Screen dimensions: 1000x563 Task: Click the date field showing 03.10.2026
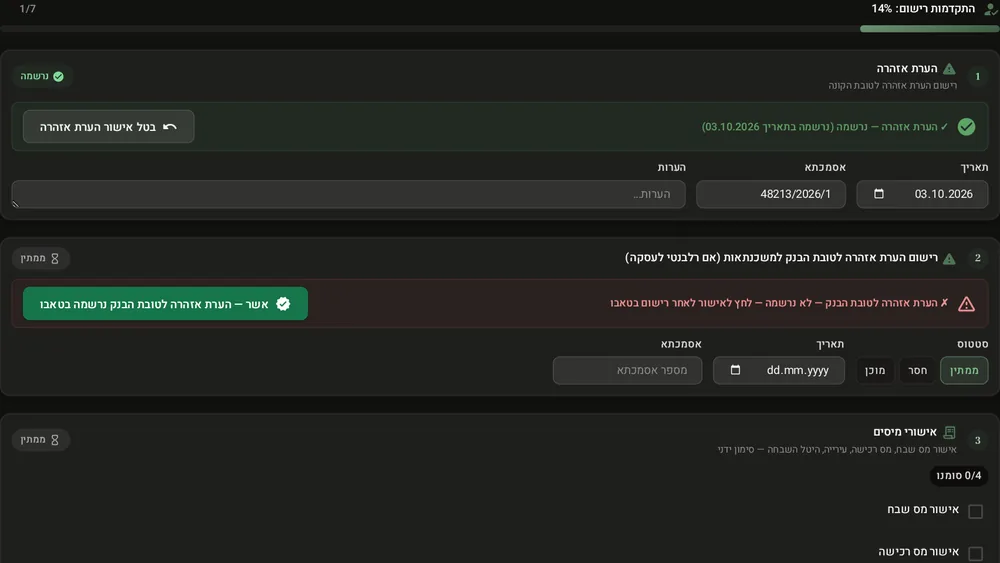[x=922, y=194]
